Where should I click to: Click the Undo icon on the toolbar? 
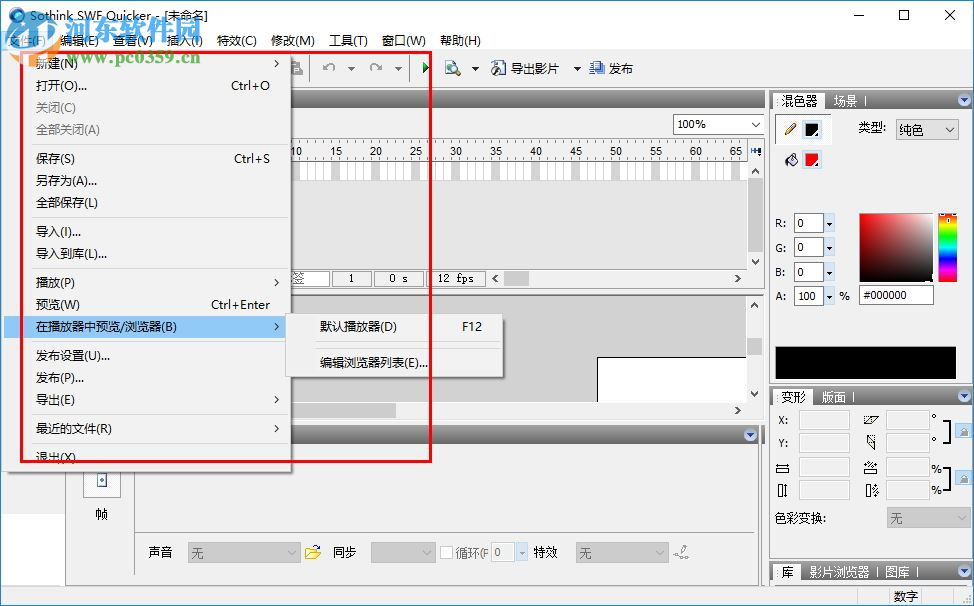tap(330, 68)
